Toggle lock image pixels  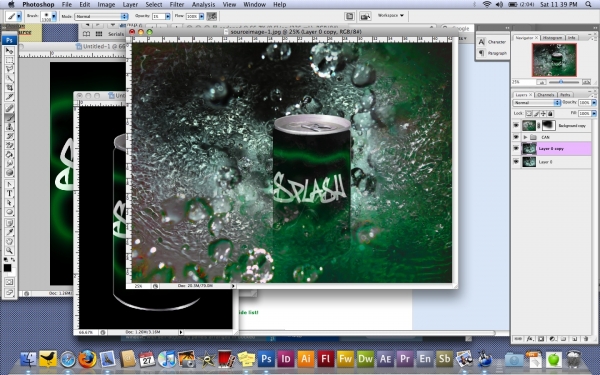[536, 114]
